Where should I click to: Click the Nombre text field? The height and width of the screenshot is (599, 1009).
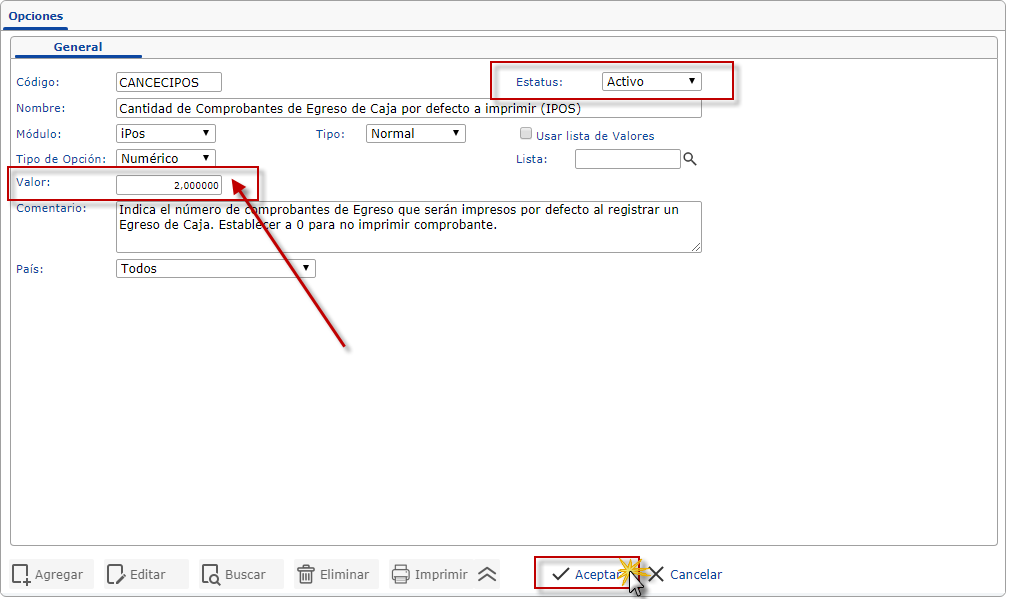409,109
